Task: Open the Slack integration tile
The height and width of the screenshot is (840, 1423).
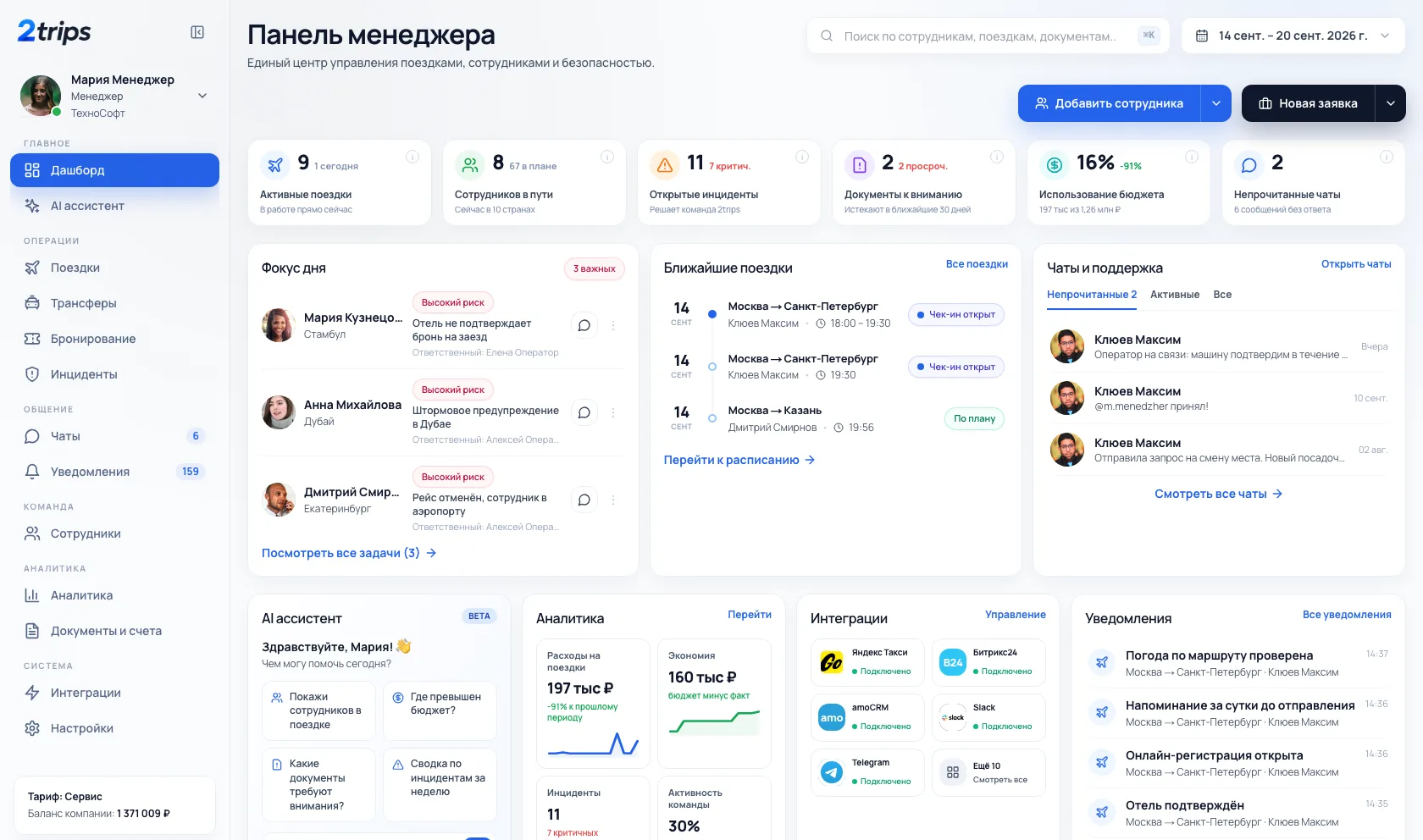Action: coord(988,717)
